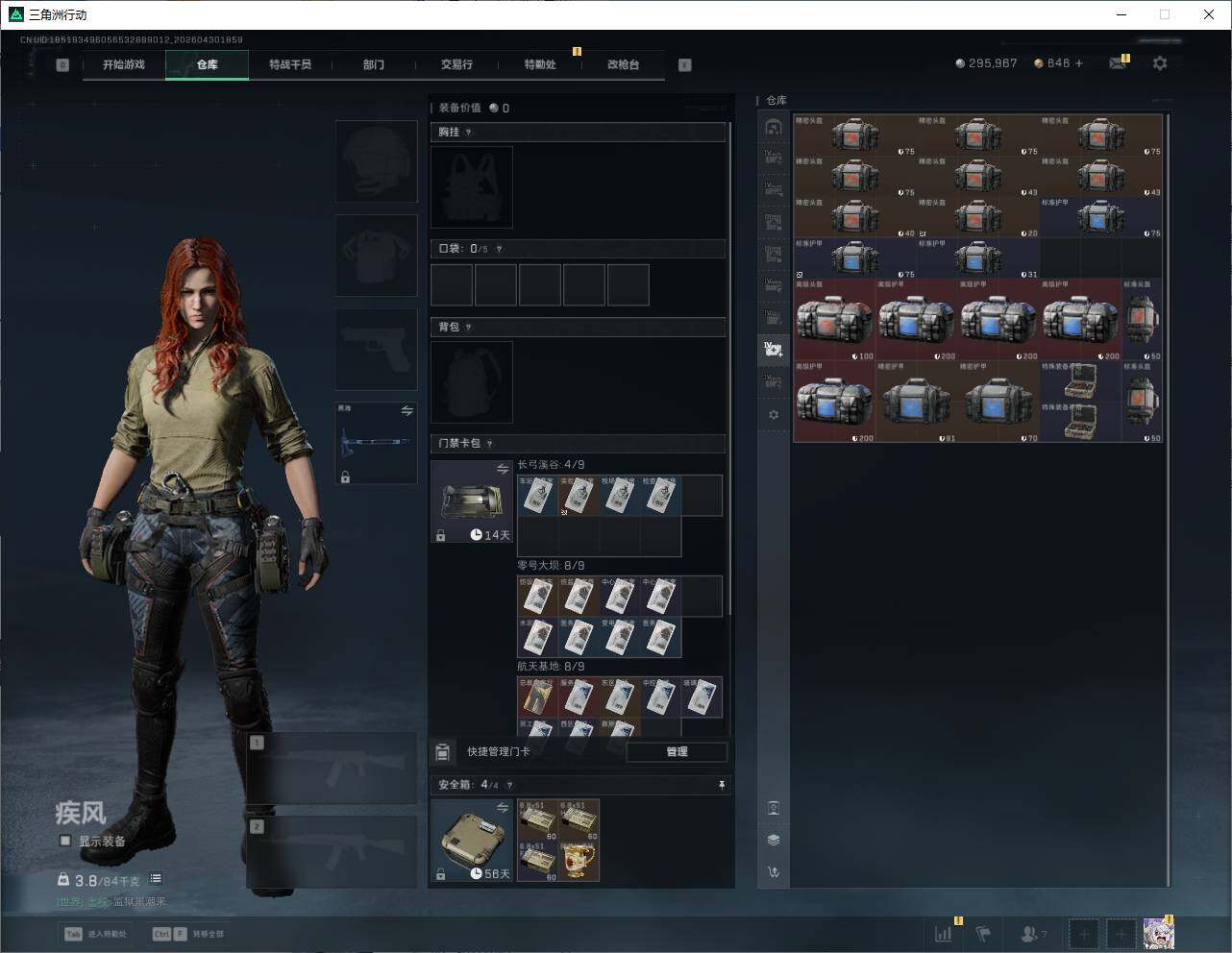Click the help icon next to 胸挂
Image resolution: width=1232 pixels, height=953 pixels.
coord(468,132)
